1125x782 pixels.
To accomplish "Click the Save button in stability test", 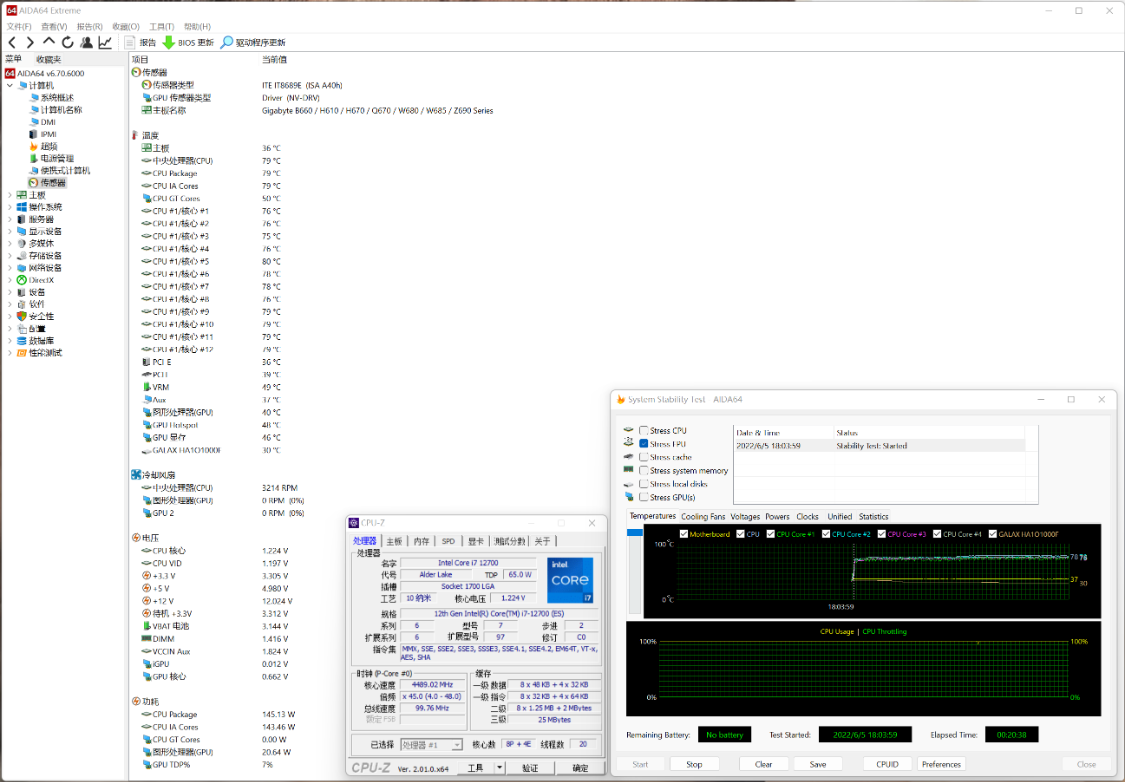I will click(x=818, y=764).
